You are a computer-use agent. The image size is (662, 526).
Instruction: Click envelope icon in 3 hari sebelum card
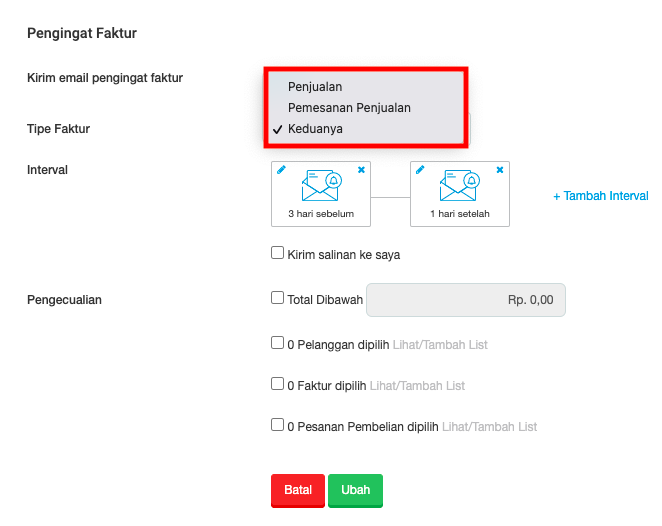click(322, 186)
